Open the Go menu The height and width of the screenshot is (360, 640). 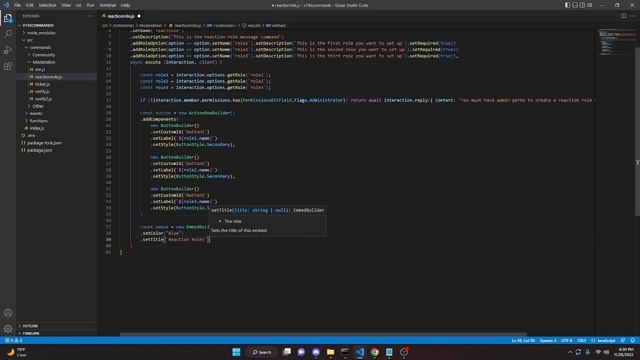tap(78, 5)
